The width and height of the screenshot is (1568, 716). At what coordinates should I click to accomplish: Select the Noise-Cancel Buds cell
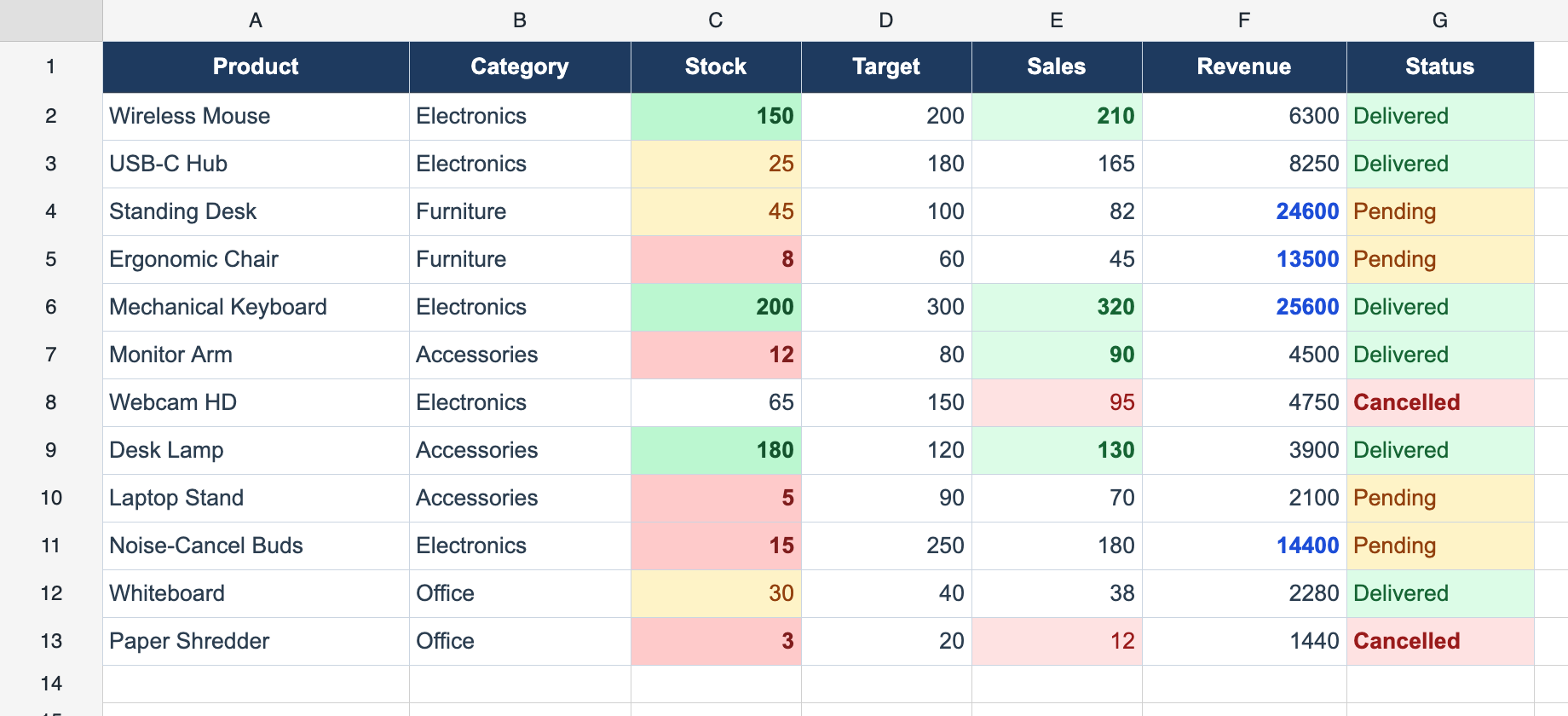point(256,546)
